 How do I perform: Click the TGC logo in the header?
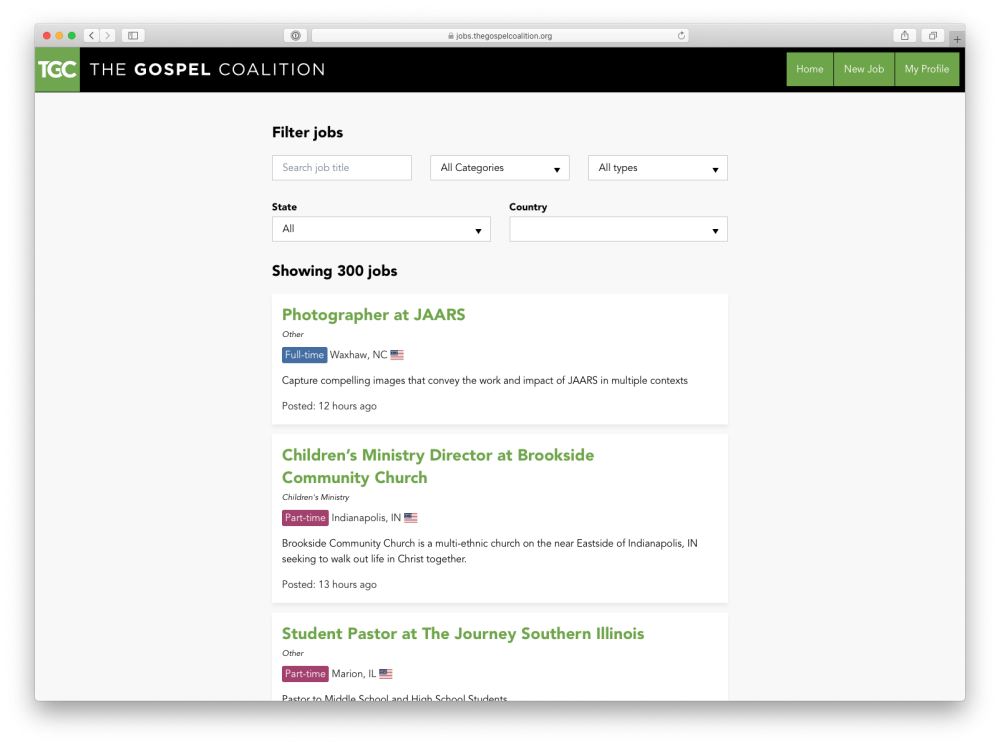(x=57, y=69)
